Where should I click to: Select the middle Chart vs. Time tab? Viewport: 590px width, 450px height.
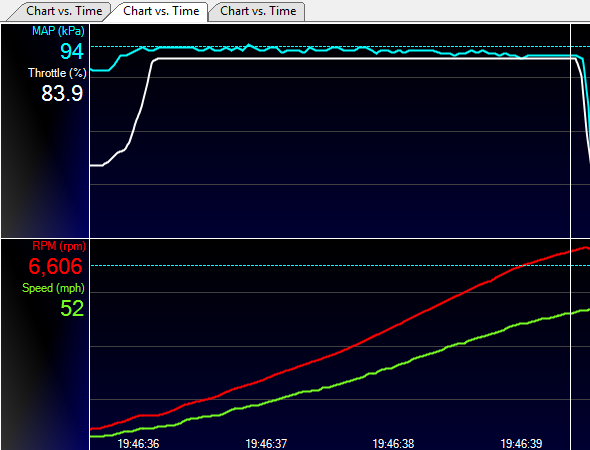pos(161,11)
